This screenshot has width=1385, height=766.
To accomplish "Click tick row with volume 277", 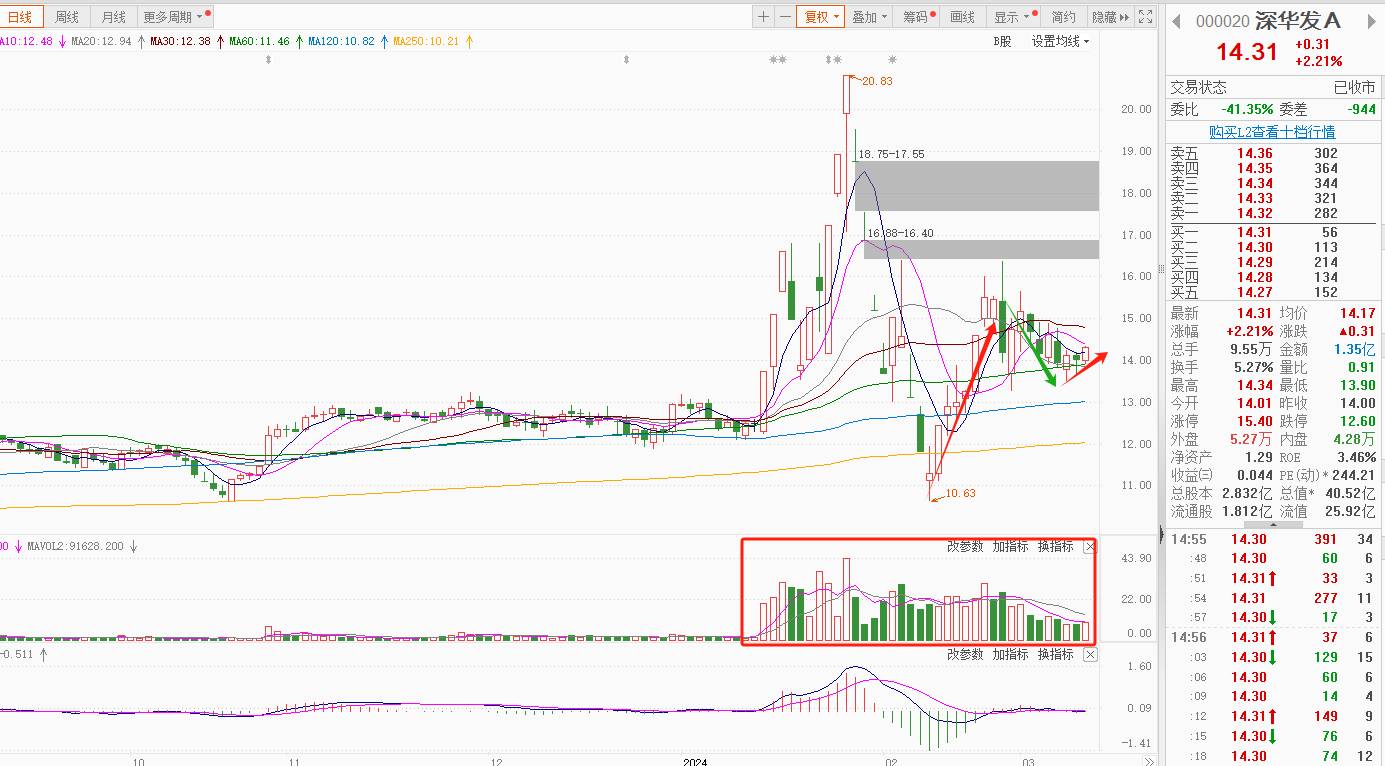I will tap(1272, 598).
